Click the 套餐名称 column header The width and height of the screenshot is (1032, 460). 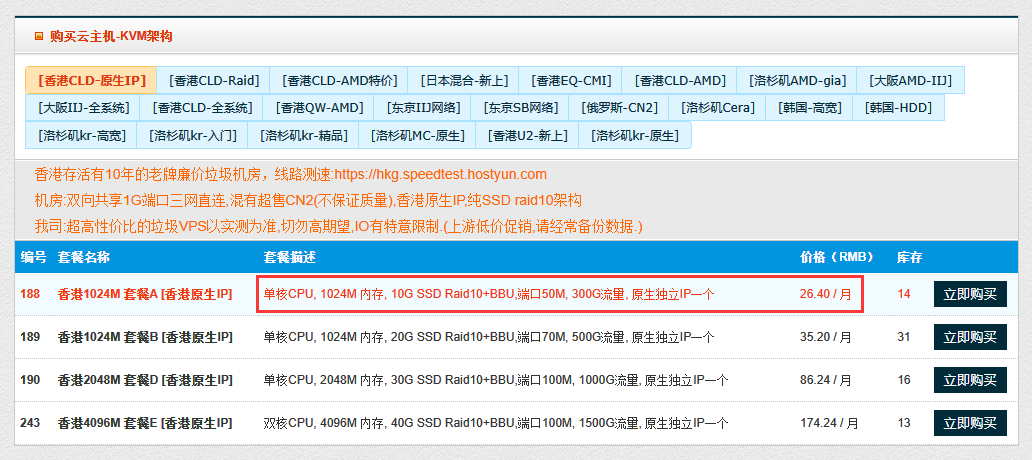[84, 257]
